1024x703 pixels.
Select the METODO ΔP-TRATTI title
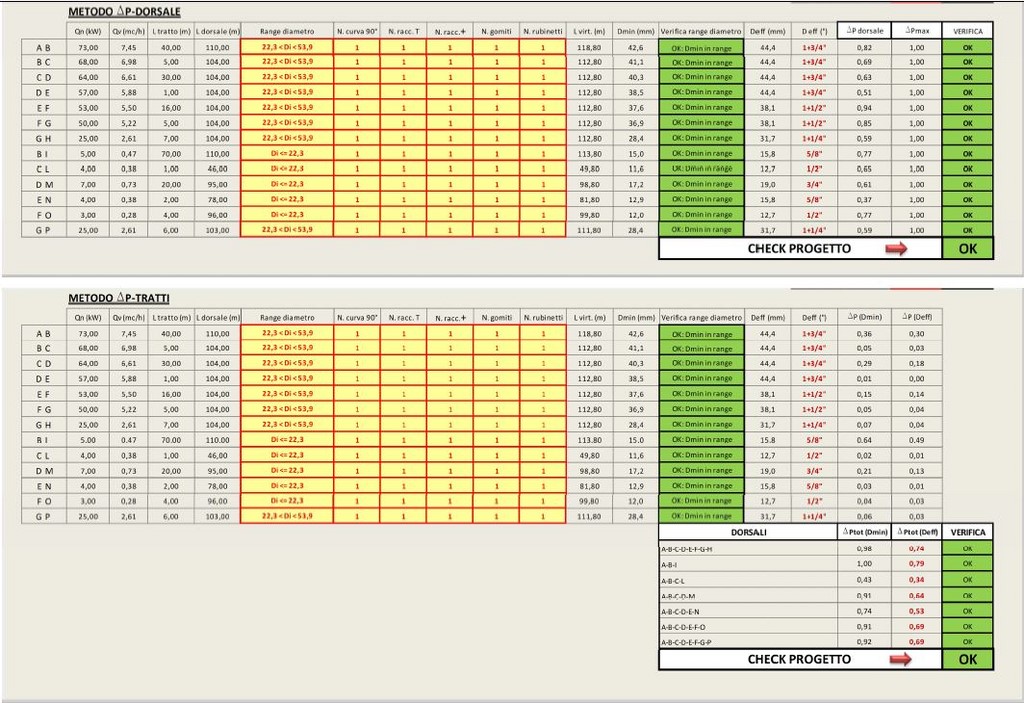120,298
